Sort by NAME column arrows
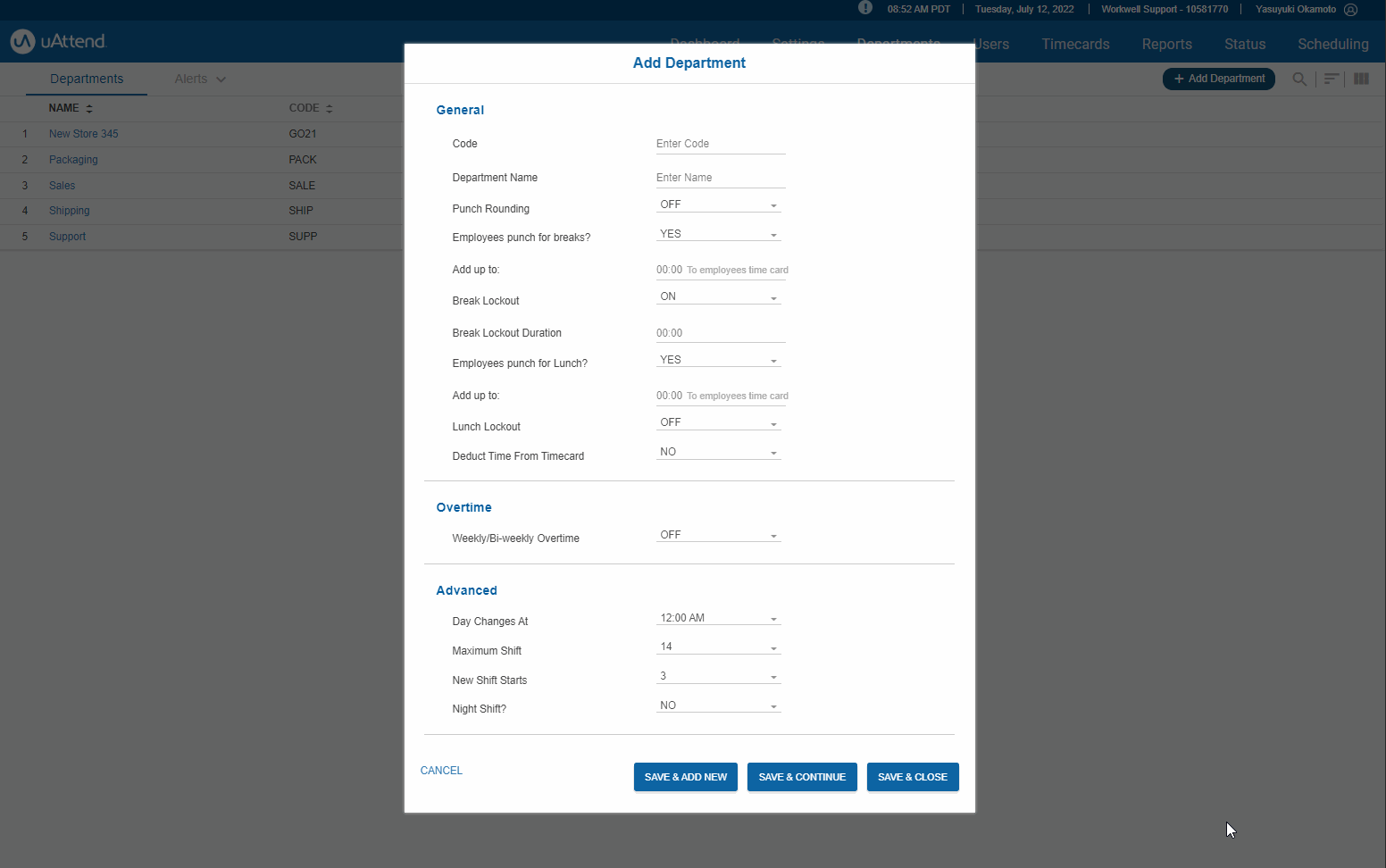Viewport: 1386px width, 868px height. pos(89,108)
